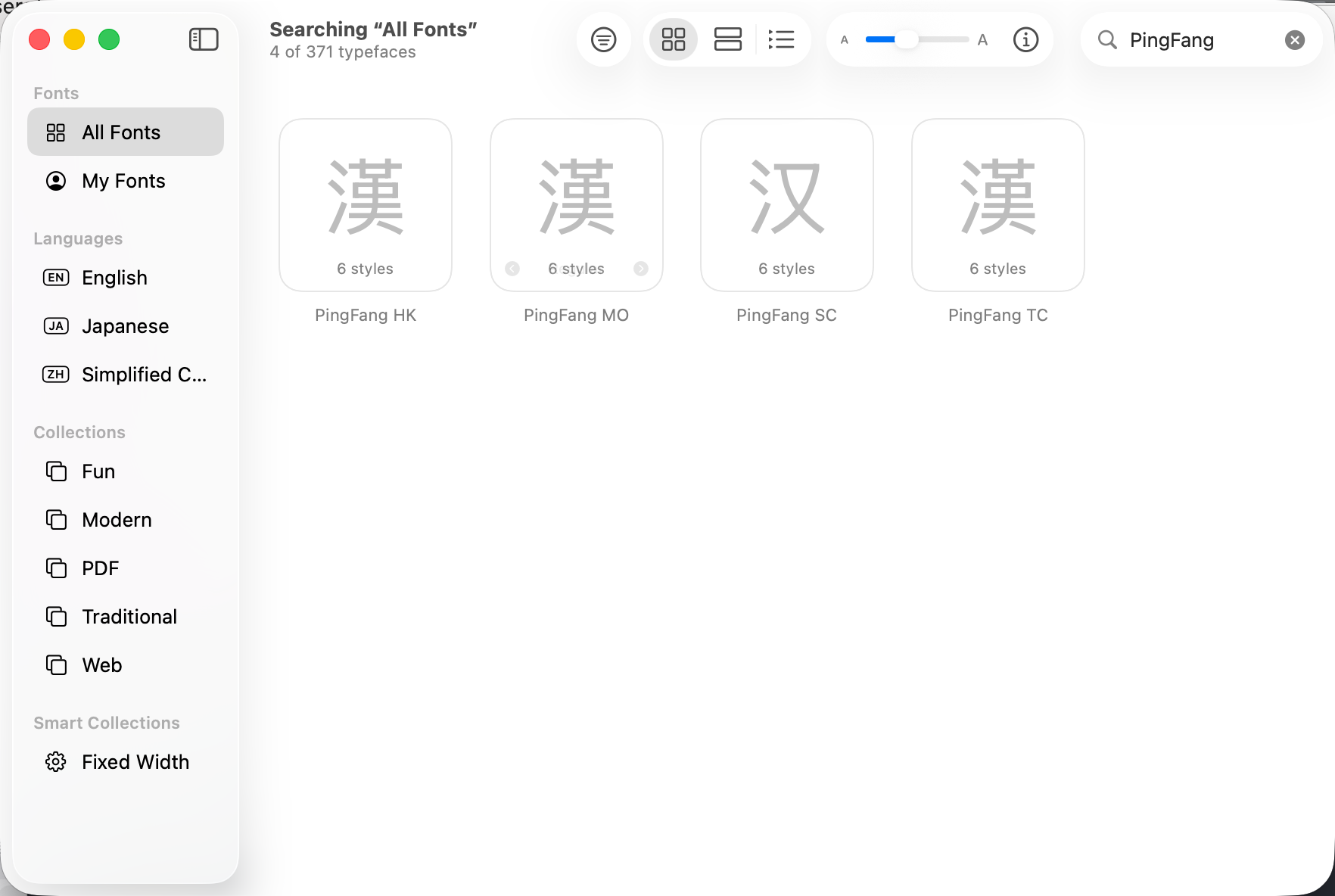Click the Web collection stack icon
This screenshot has width=1335, height=896.
56,664
